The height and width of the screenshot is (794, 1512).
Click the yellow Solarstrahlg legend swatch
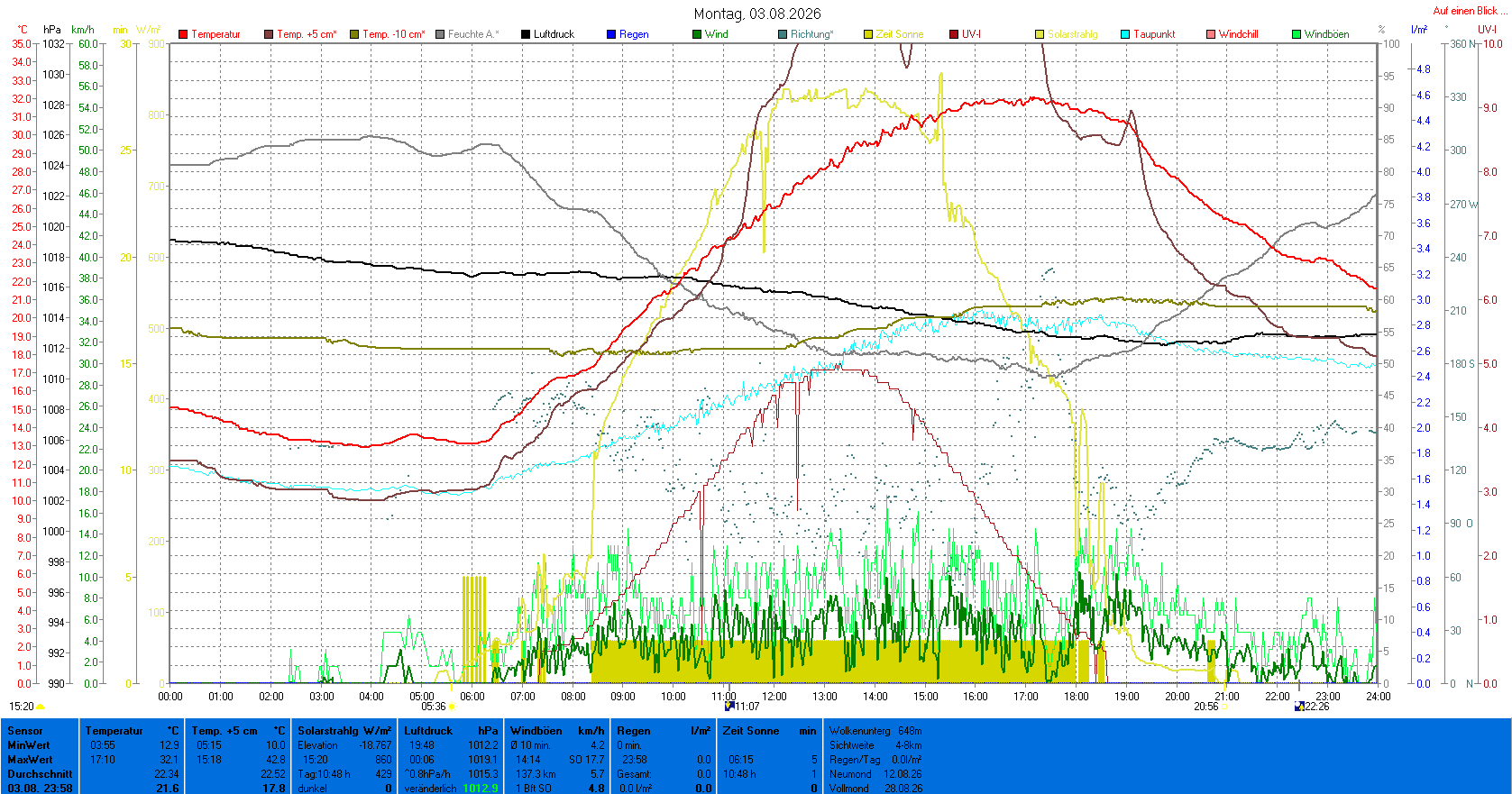[x=1040, y=34]
